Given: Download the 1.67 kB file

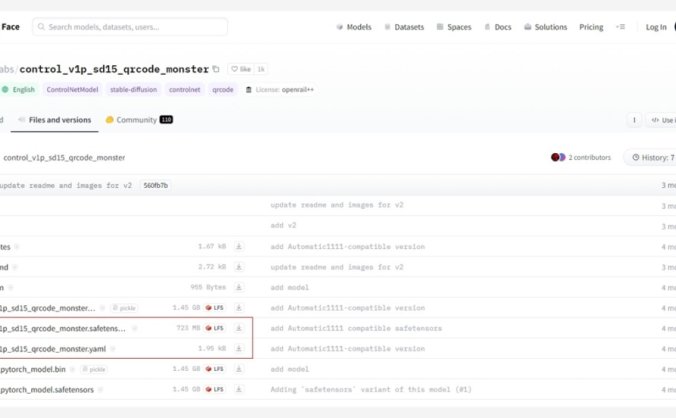Looking at the screenshot, I should (239, 246).
